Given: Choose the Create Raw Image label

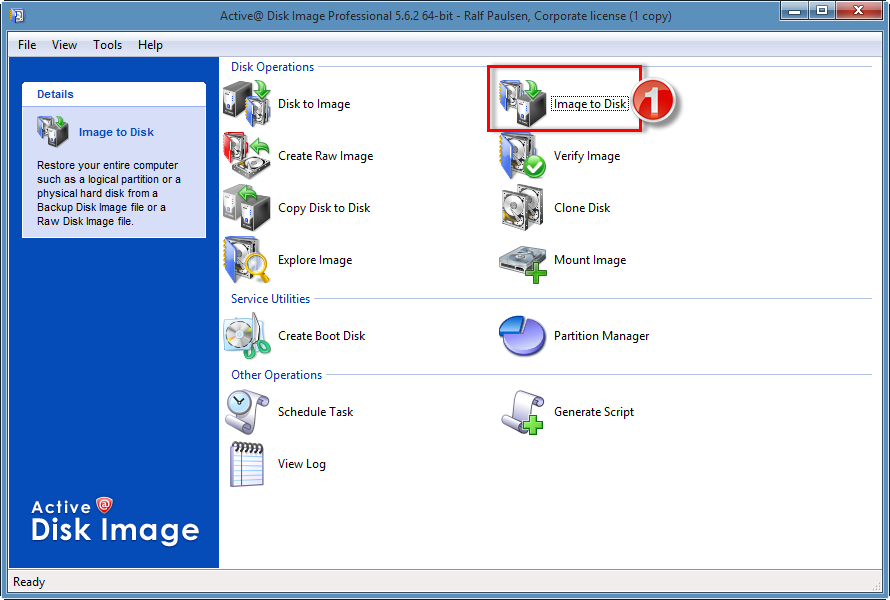Looking at the screenshot, I should tap(325, 156).
